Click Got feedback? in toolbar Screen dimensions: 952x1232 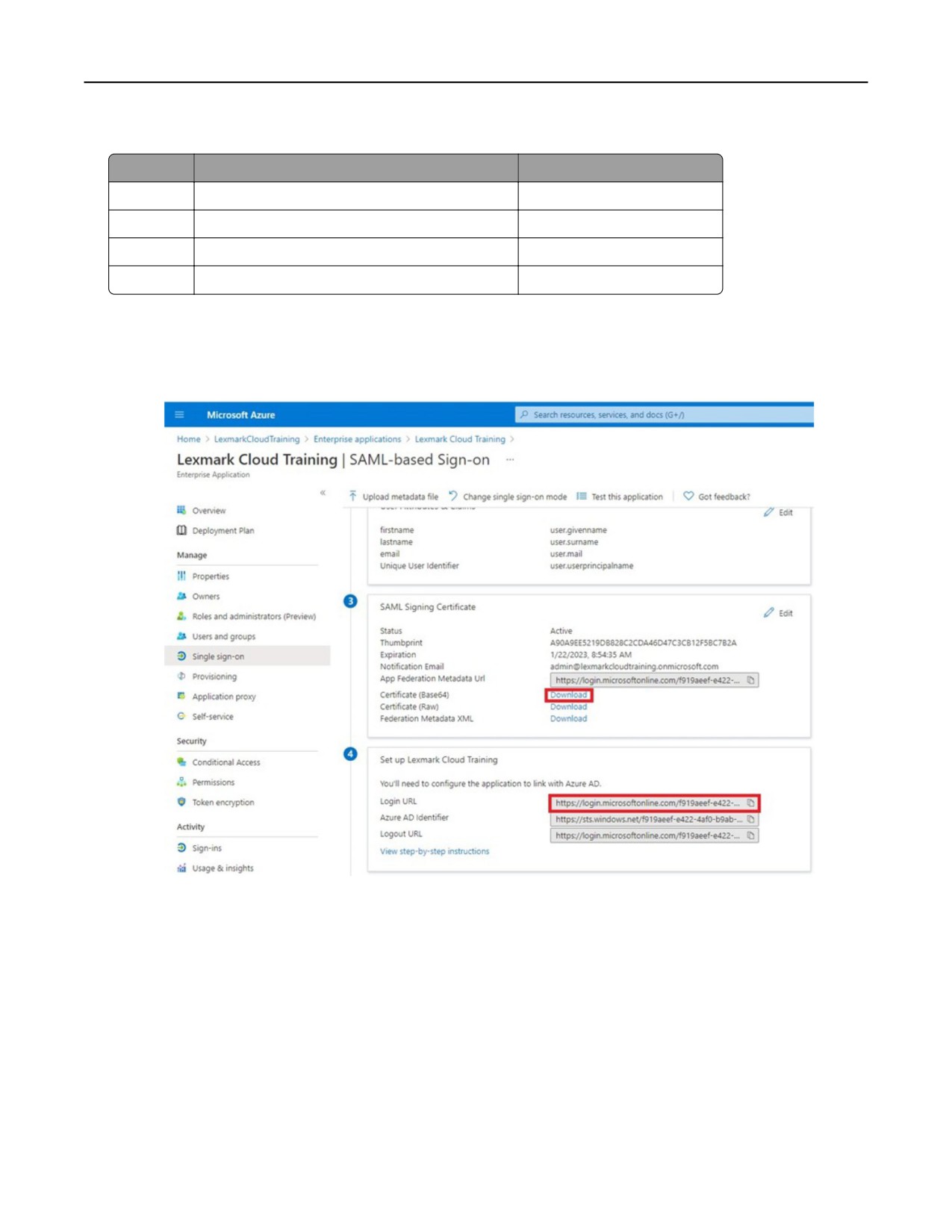pyautogui.click(x=717, y=497)
